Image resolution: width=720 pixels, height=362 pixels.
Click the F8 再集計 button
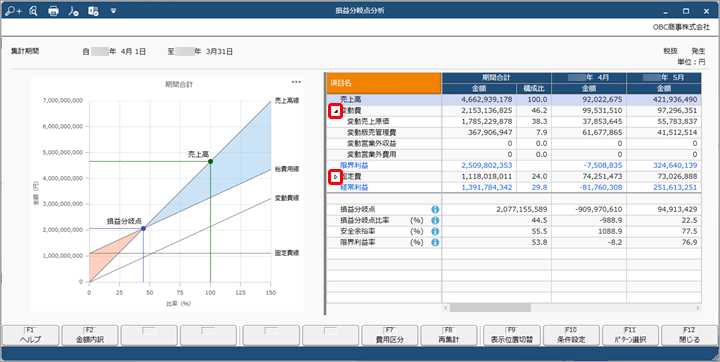pos(449,336)
